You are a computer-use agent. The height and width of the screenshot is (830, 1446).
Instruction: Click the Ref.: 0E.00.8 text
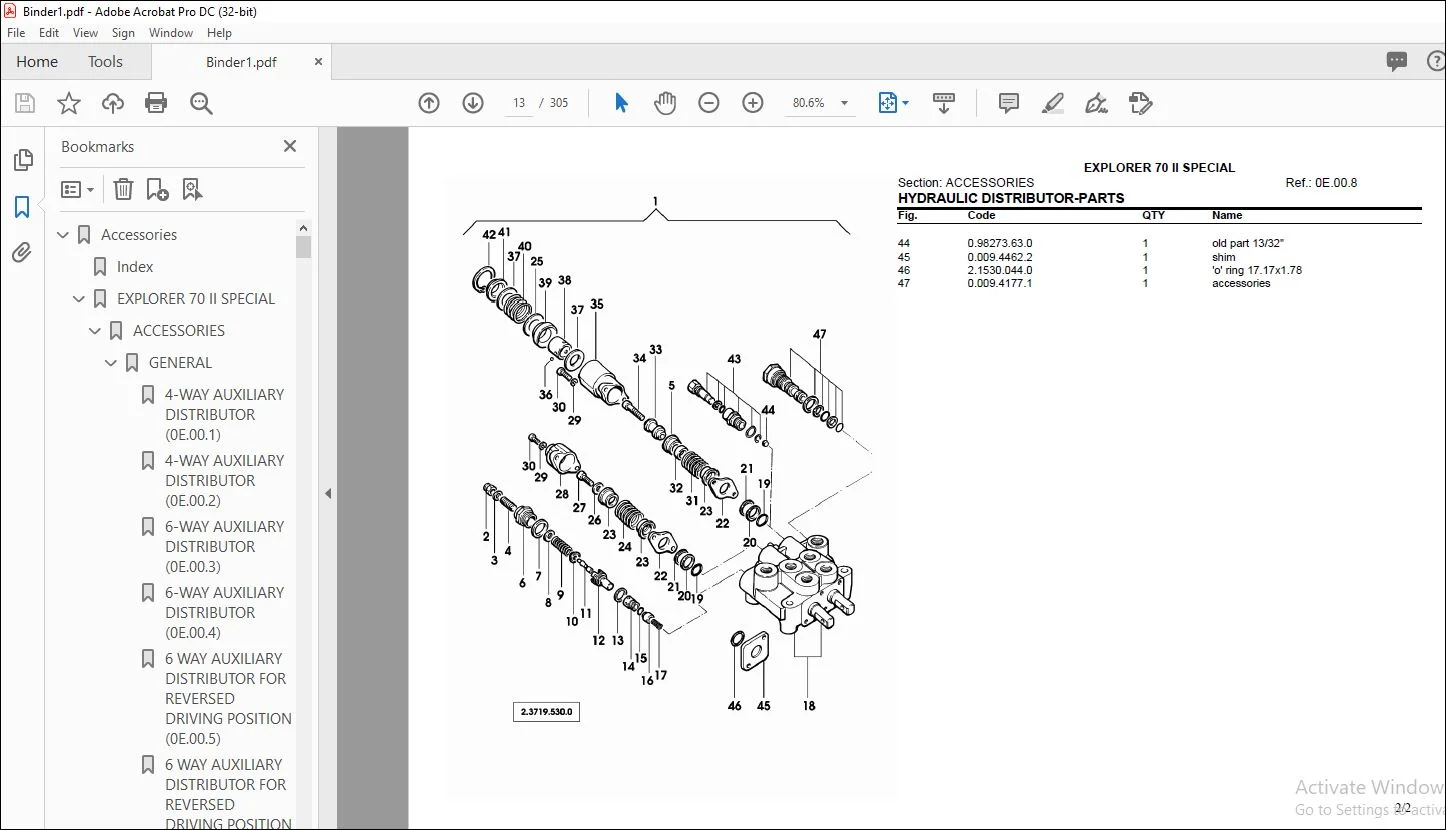[x=1321, y=183]
